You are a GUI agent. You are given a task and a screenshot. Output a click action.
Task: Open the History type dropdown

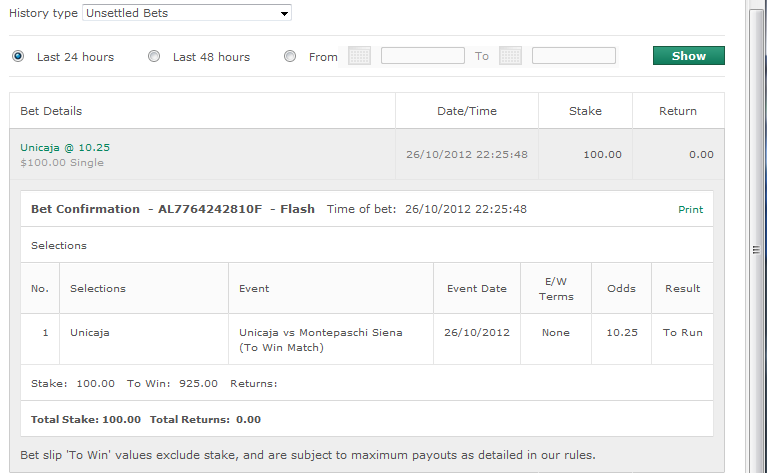point(187,13)
